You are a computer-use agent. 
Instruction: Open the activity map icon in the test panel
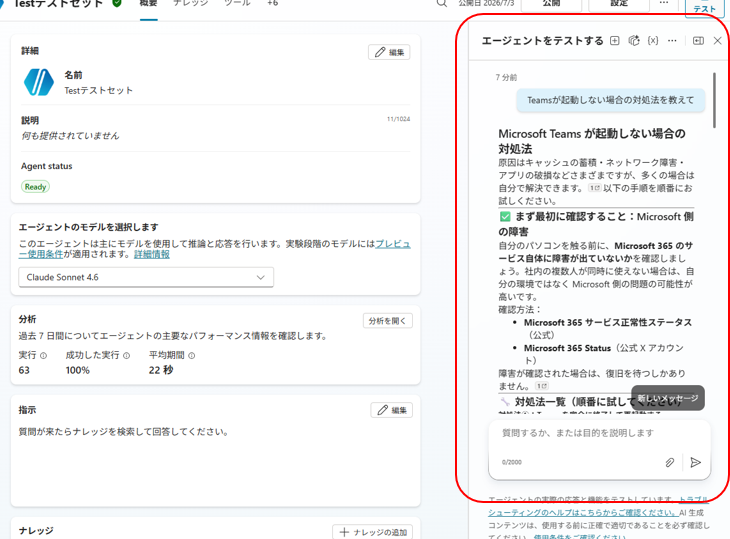pyautogui.click(x=634, y=41)
